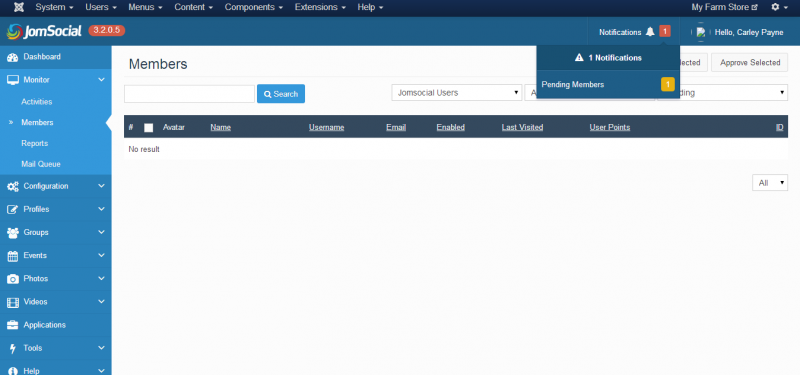Open the Users menu

[101, 7]
